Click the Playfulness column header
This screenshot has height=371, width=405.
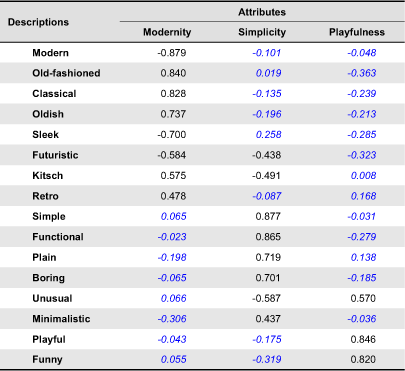357,32
